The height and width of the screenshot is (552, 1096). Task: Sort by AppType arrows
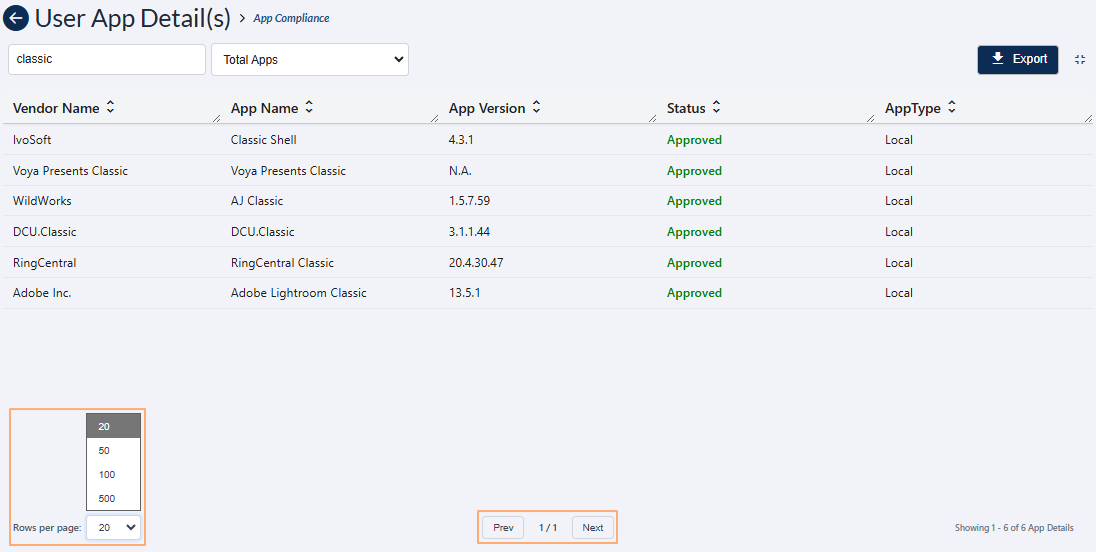tap(951, 108)
